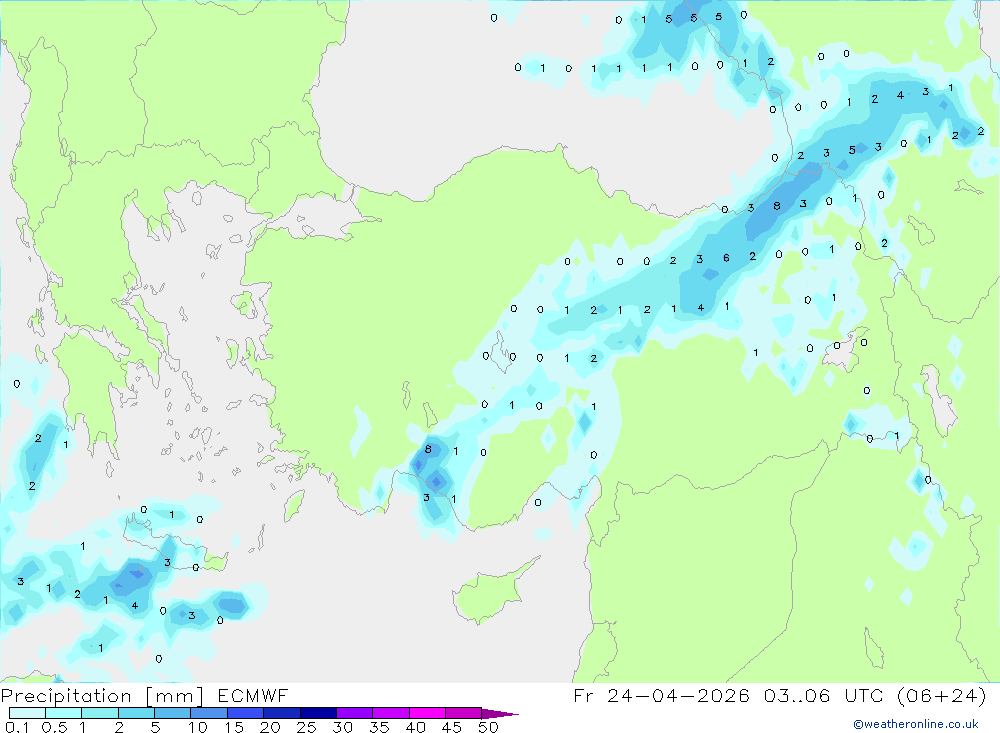Click the legend swatch for 1–2 mm
Viewport: 1000px width, 733px height.
pos(100,713)
